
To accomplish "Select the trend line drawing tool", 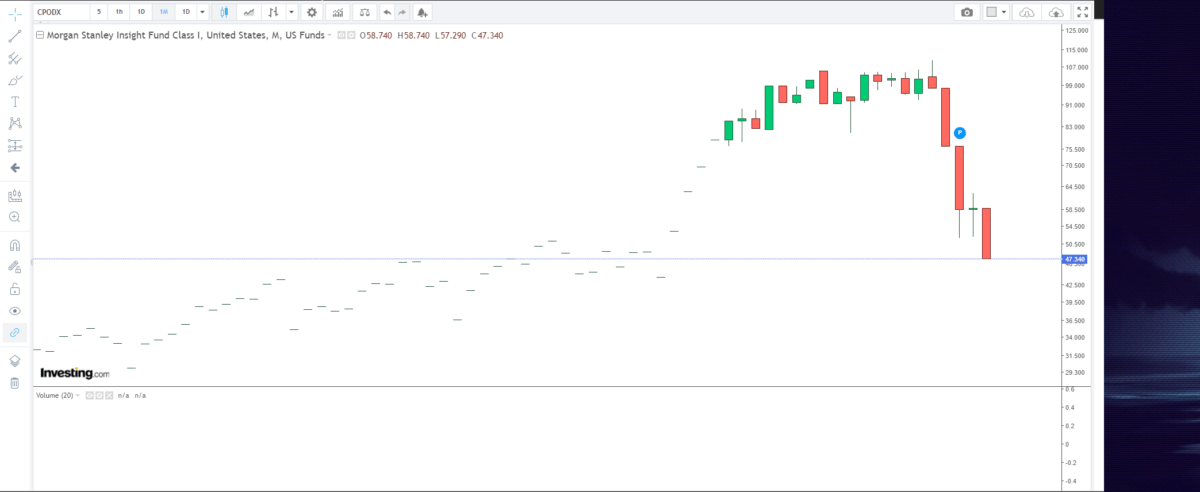I will coord(15,36).
